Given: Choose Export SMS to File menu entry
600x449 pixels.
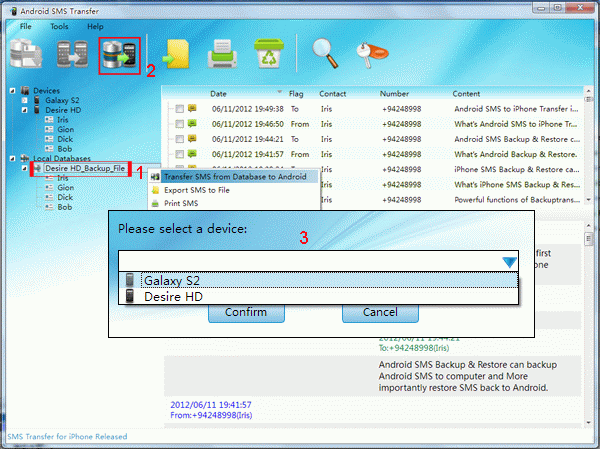Looking at the screenshot, I should pos(233,190).
